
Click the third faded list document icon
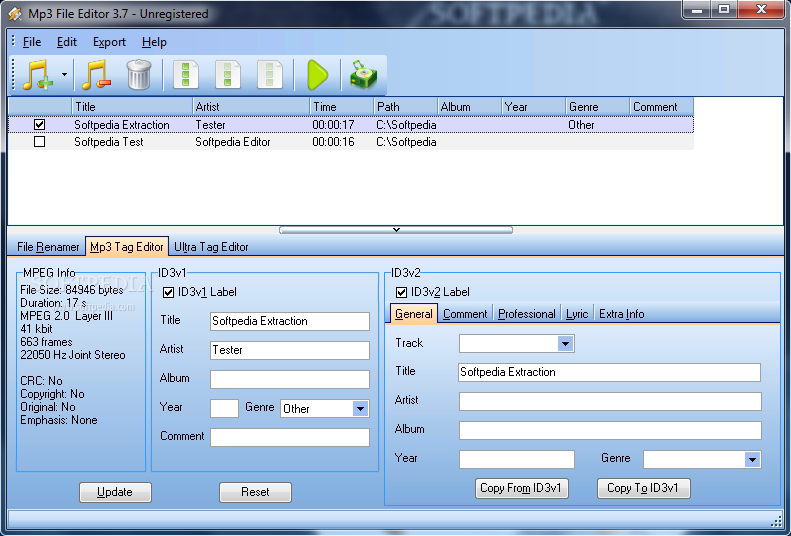click(270, 75)
